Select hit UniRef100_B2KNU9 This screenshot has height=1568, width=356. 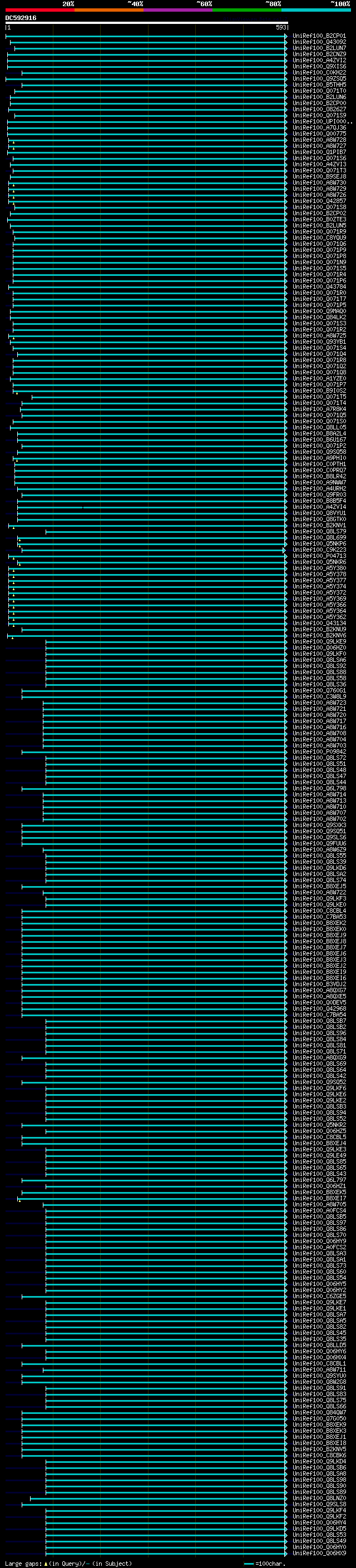pyautogui.click(x=319, y=630)
